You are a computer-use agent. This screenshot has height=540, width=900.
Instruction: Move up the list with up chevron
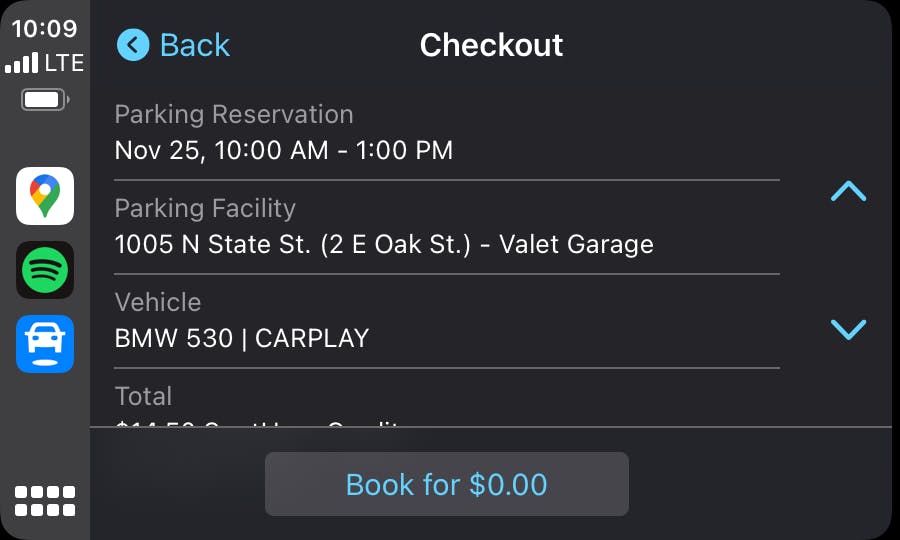(848, 191)
